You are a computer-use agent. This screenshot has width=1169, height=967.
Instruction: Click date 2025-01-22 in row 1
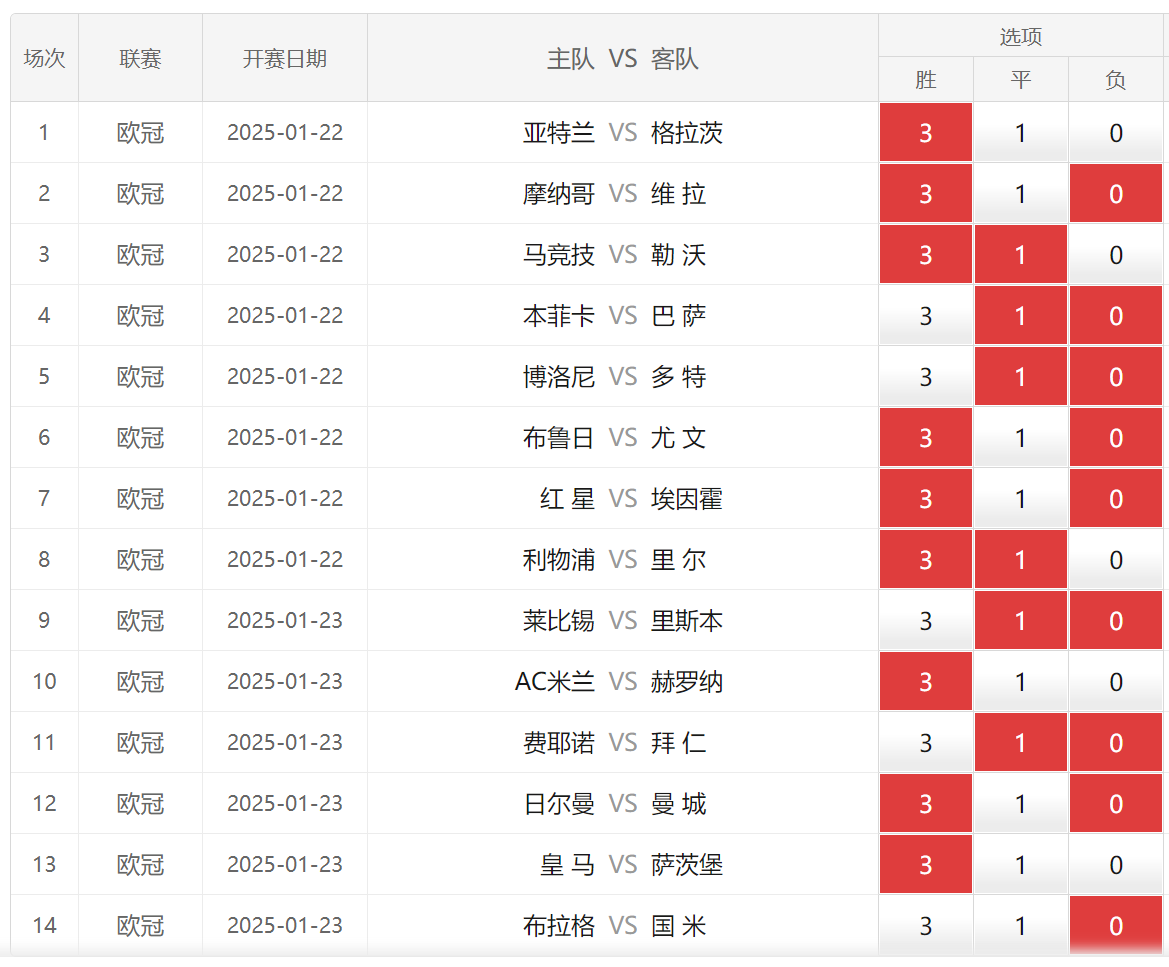pyautogui.click(x=285, y=133)
